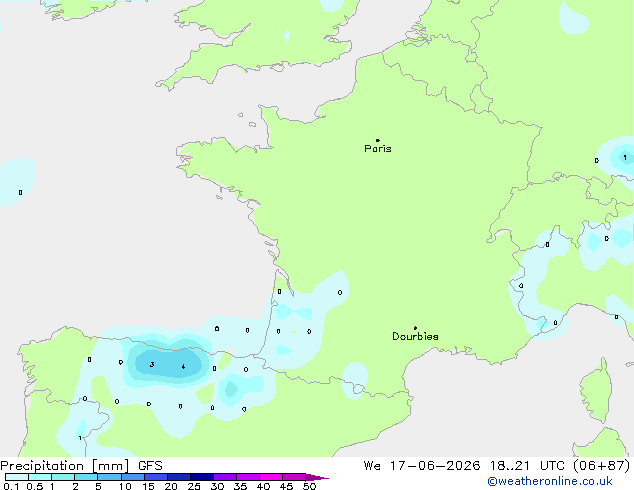Viewport: 634px width, 490px height.
Task: Pick the 1–2 mm legend swatch
Action: [63, 477]
